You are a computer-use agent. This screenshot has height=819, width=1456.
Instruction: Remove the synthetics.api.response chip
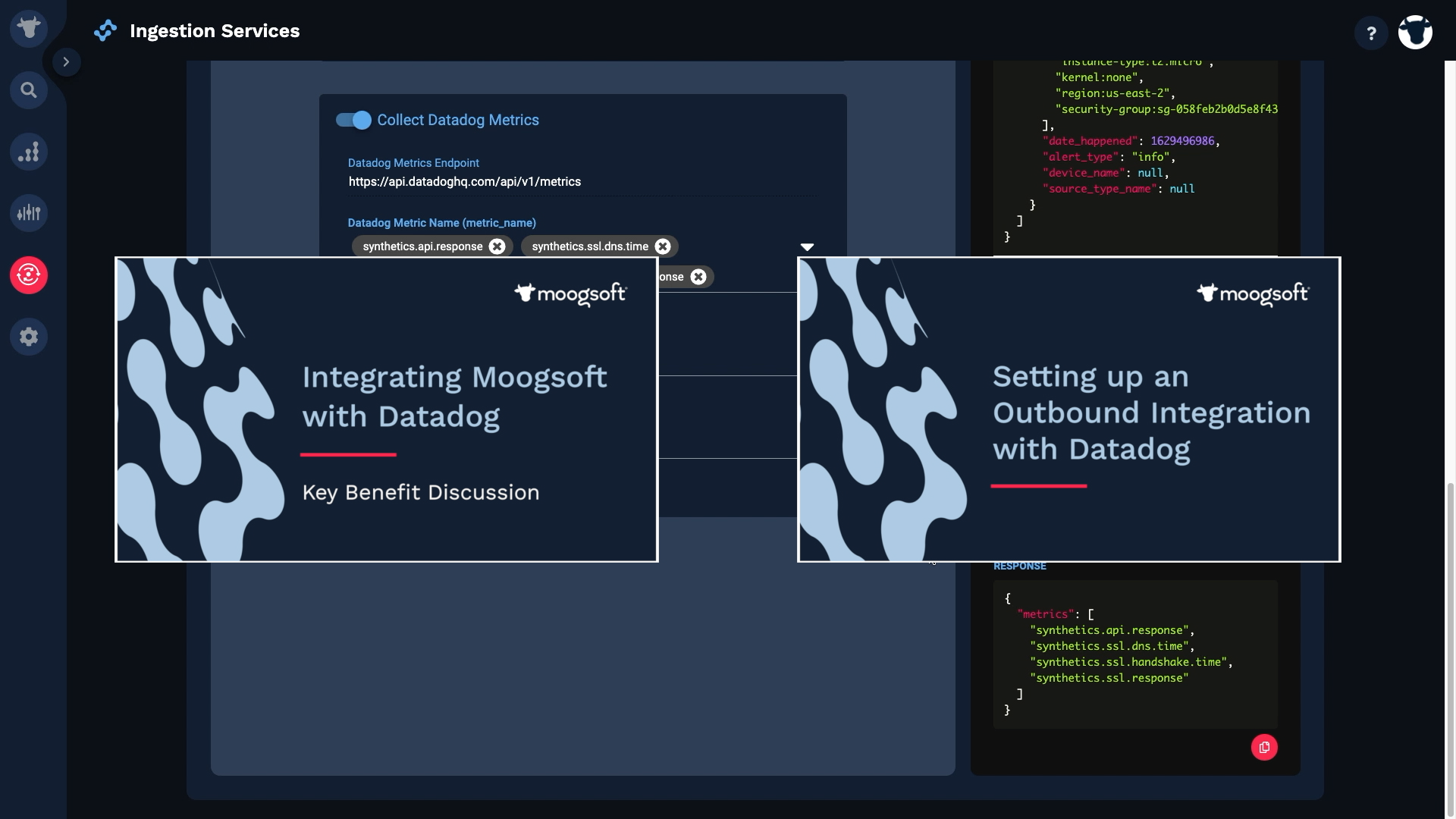(x=497, y=246)
